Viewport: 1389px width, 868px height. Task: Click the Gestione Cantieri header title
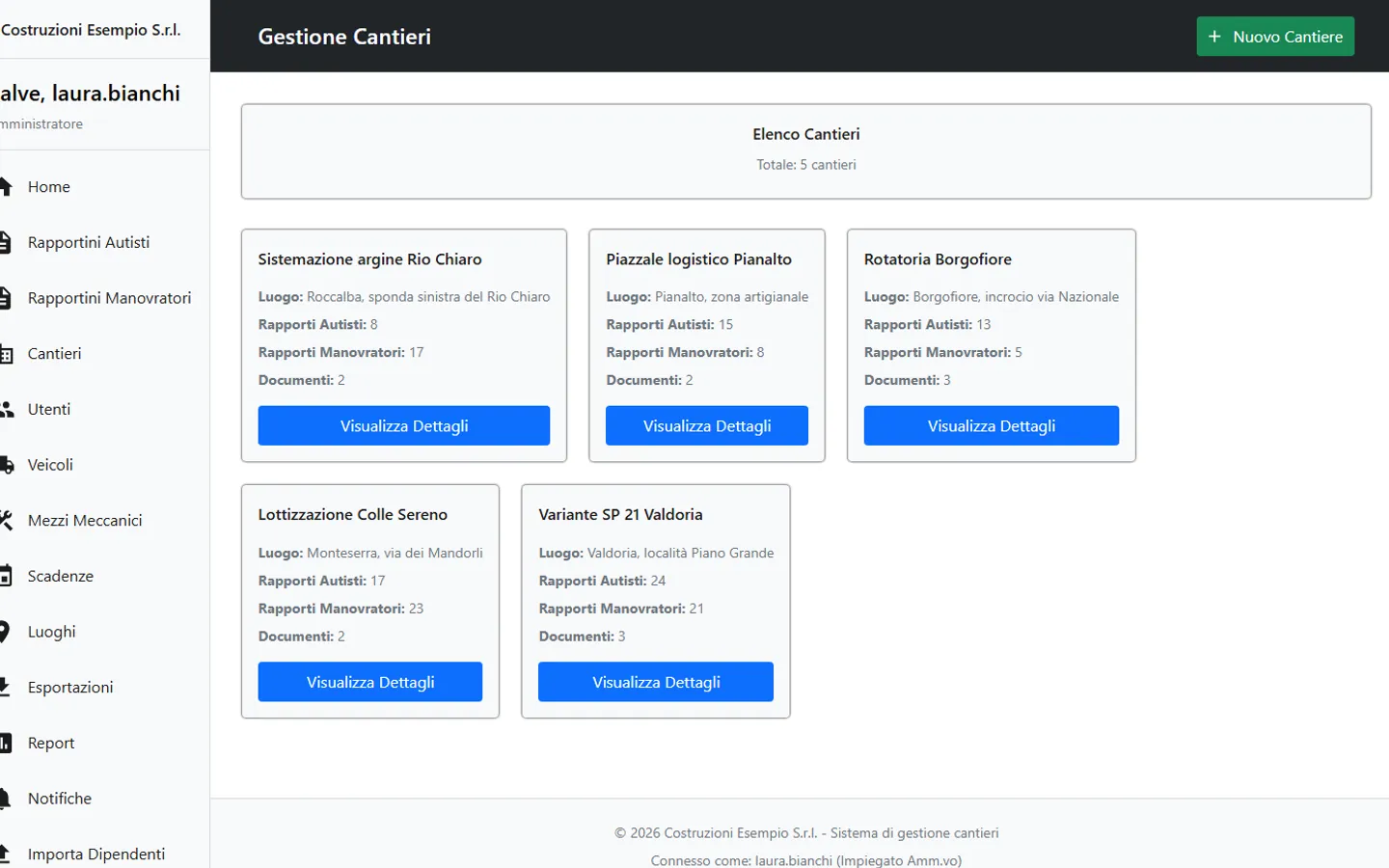(344, 37)
